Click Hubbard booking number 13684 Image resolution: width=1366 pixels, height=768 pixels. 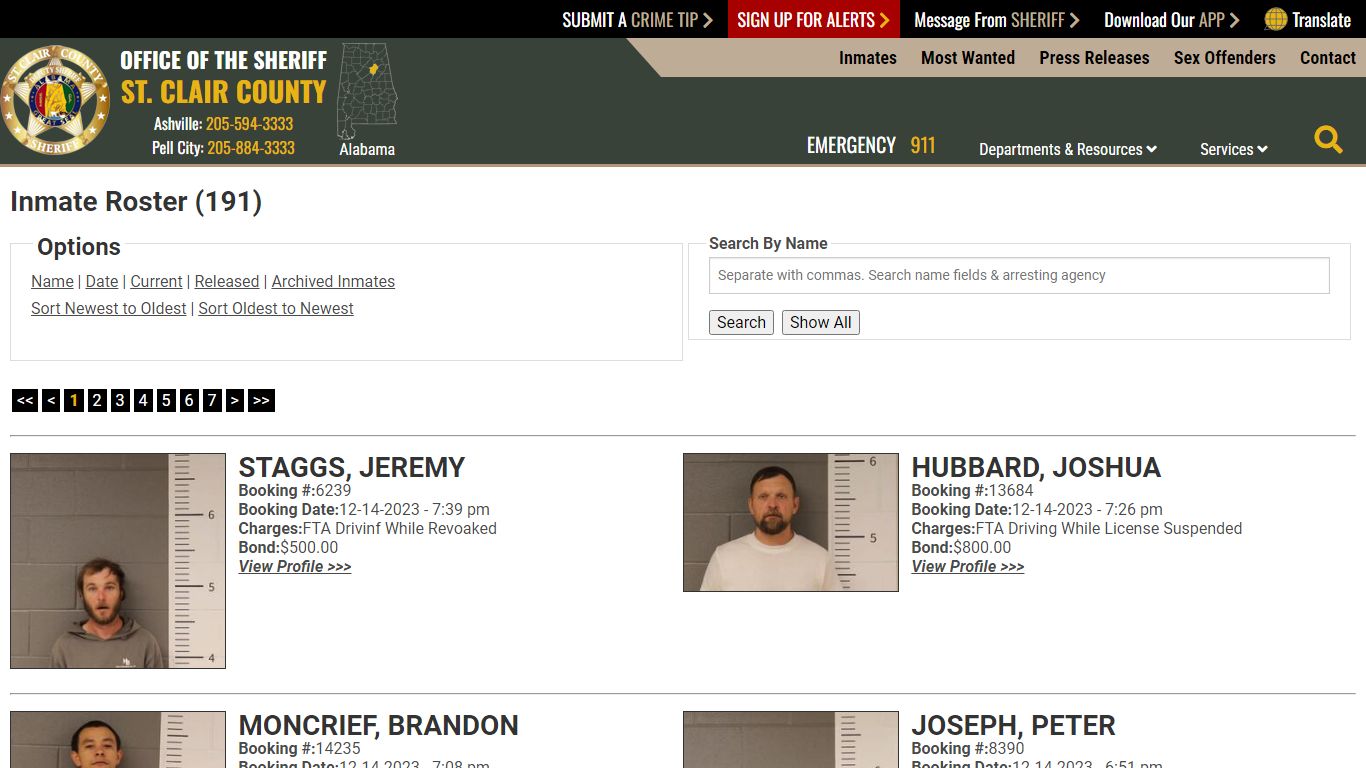pos(1011,491)
